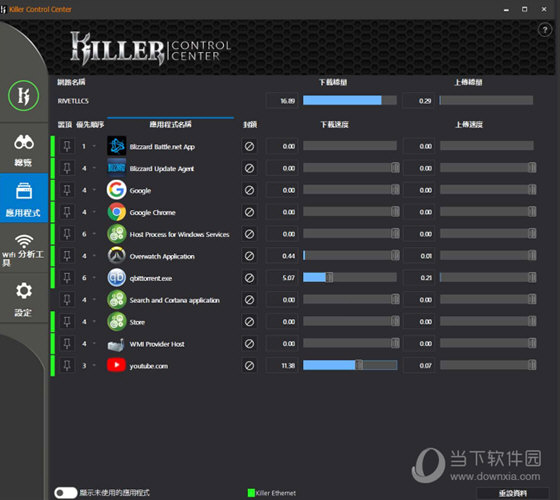Click the Search and Cortana application name
The height and width of the screenshot is (500, 560).
click(x=175, y=300)
